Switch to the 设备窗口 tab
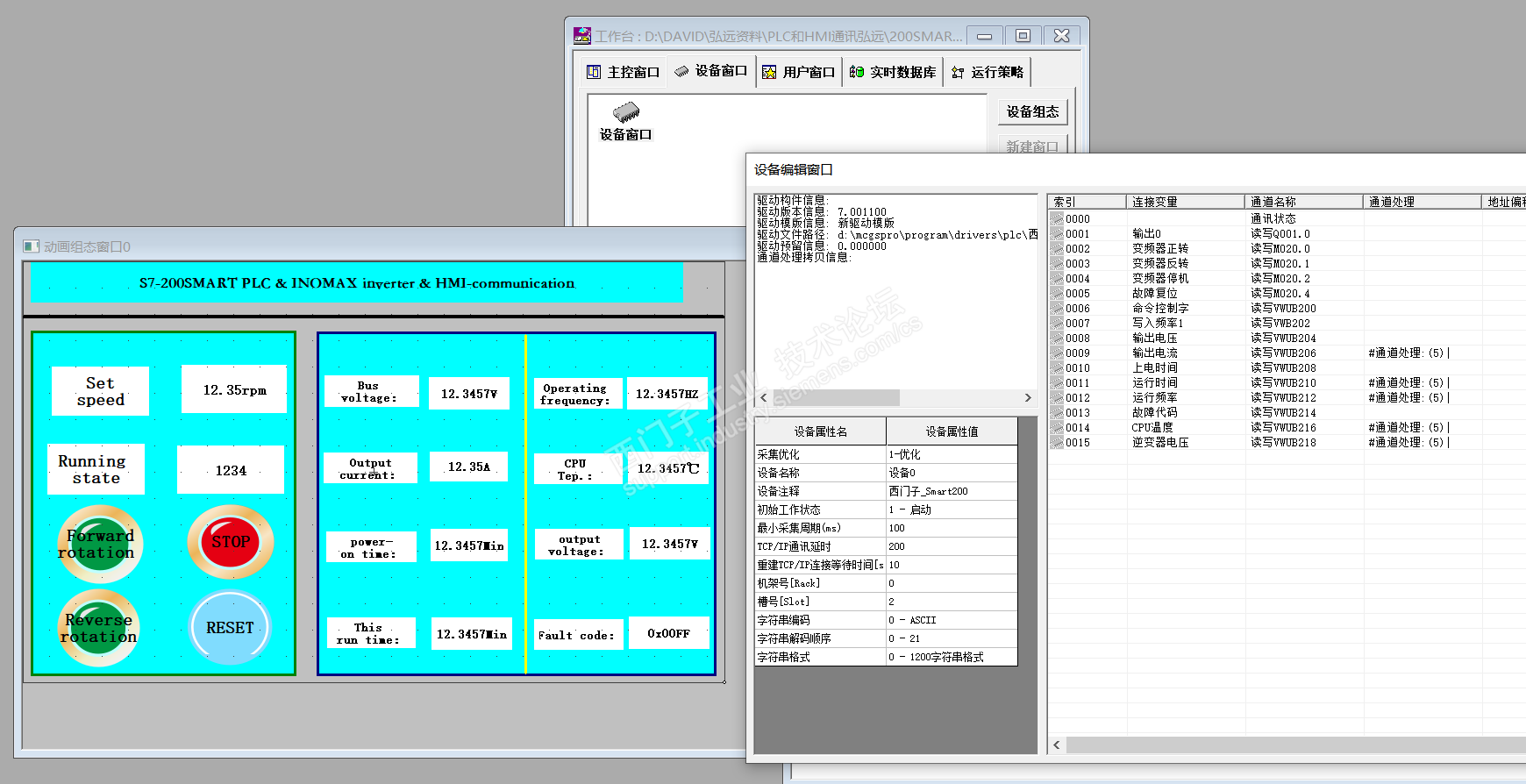The height and width of the screenshot is (784, 1526). [x=710, y=71]
